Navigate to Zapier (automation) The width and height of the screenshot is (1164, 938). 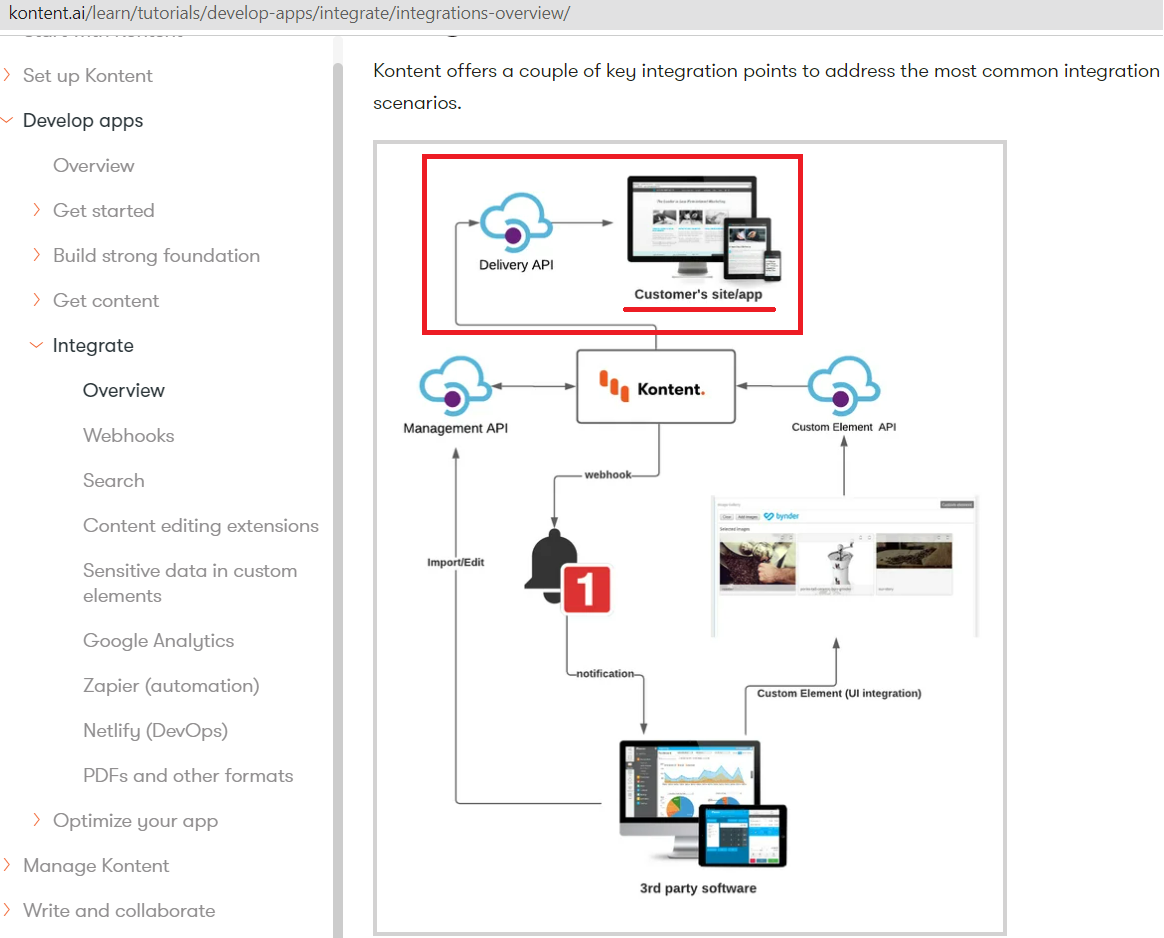(170, 685)
